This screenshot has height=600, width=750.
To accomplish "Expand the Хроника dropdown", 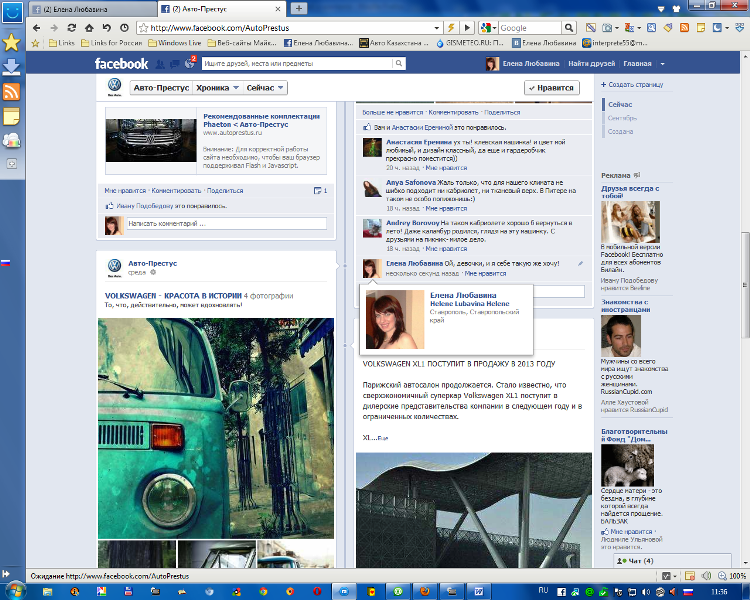I will click(x=216, y=88).
